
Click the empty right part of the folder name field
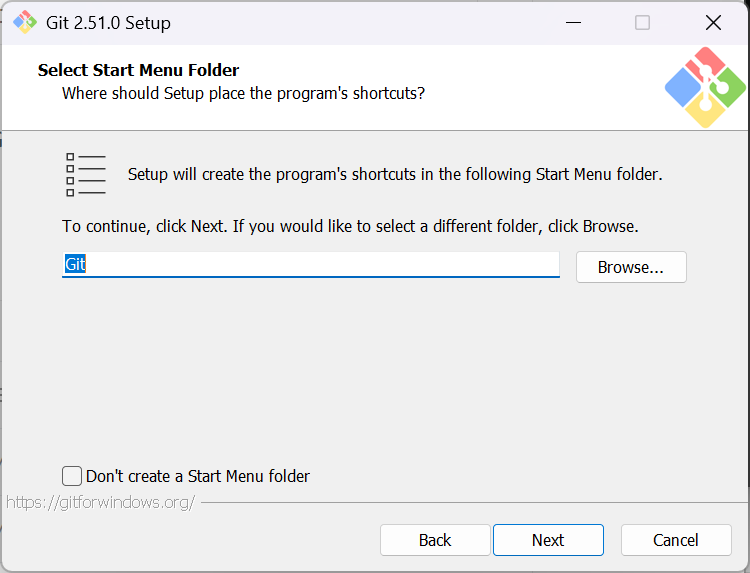pos(400,265)
